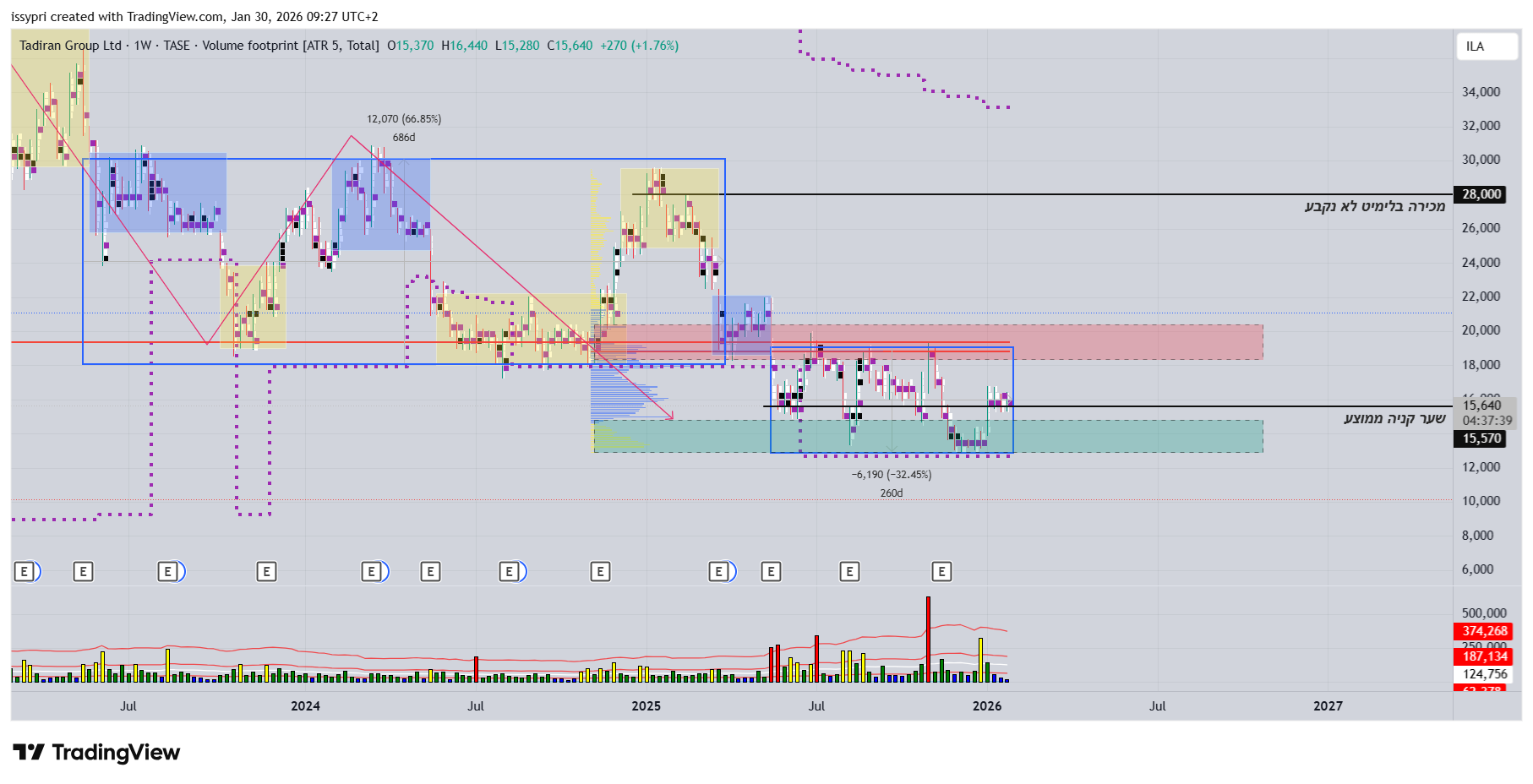The image size is (1533, 784).
Task: Click the 2027 time axis label
Action: (x=1328, y=706)
